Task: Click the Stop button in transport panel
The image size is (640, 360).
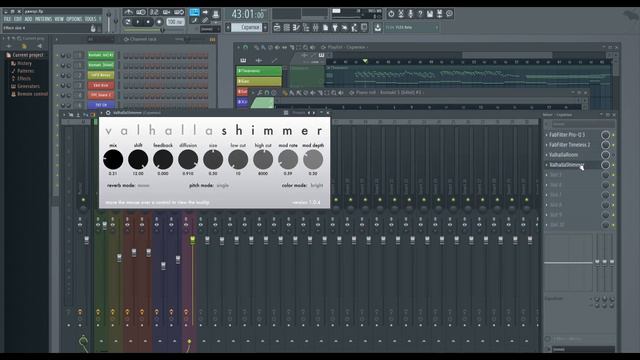Action: [148, 22]
